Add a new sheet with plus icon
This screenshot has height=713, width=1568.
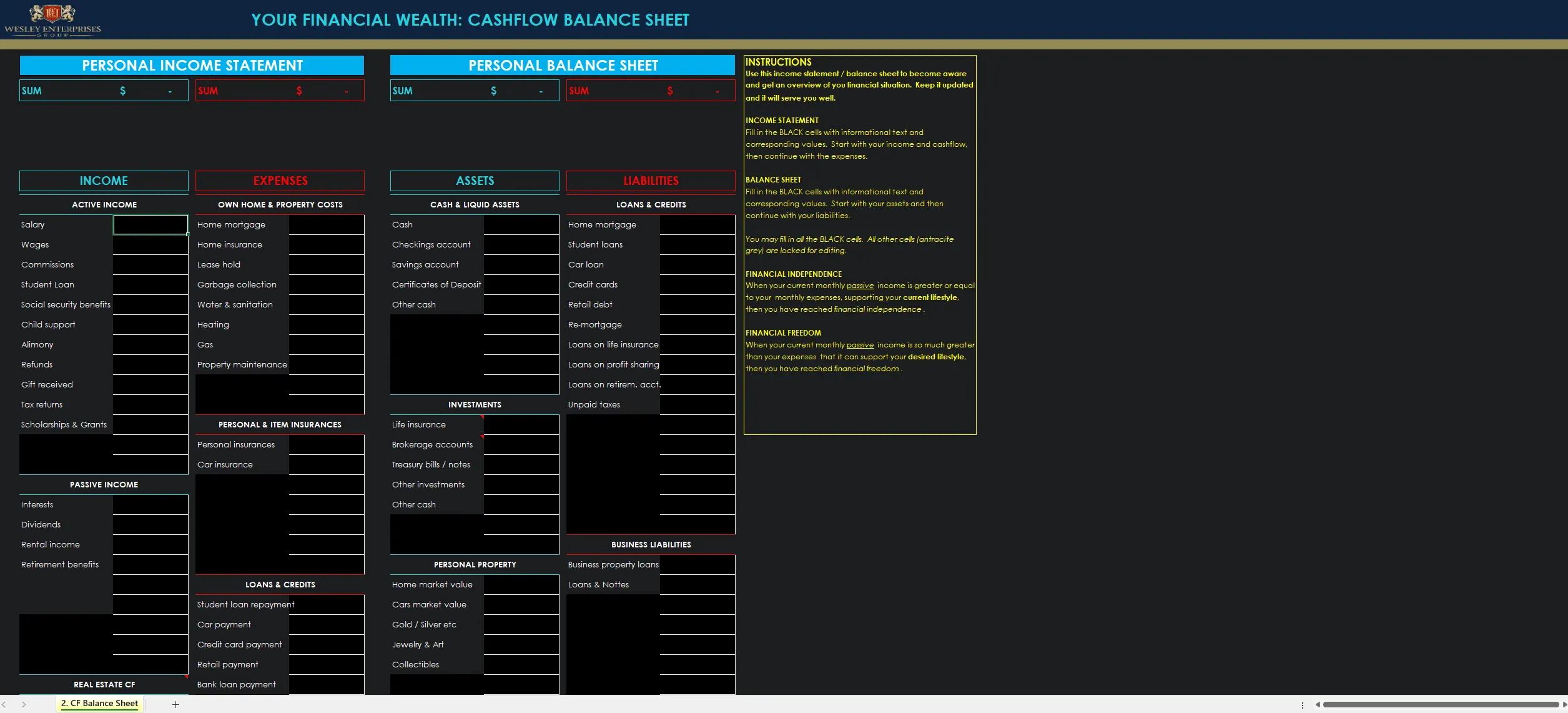(x=176, y=704)
